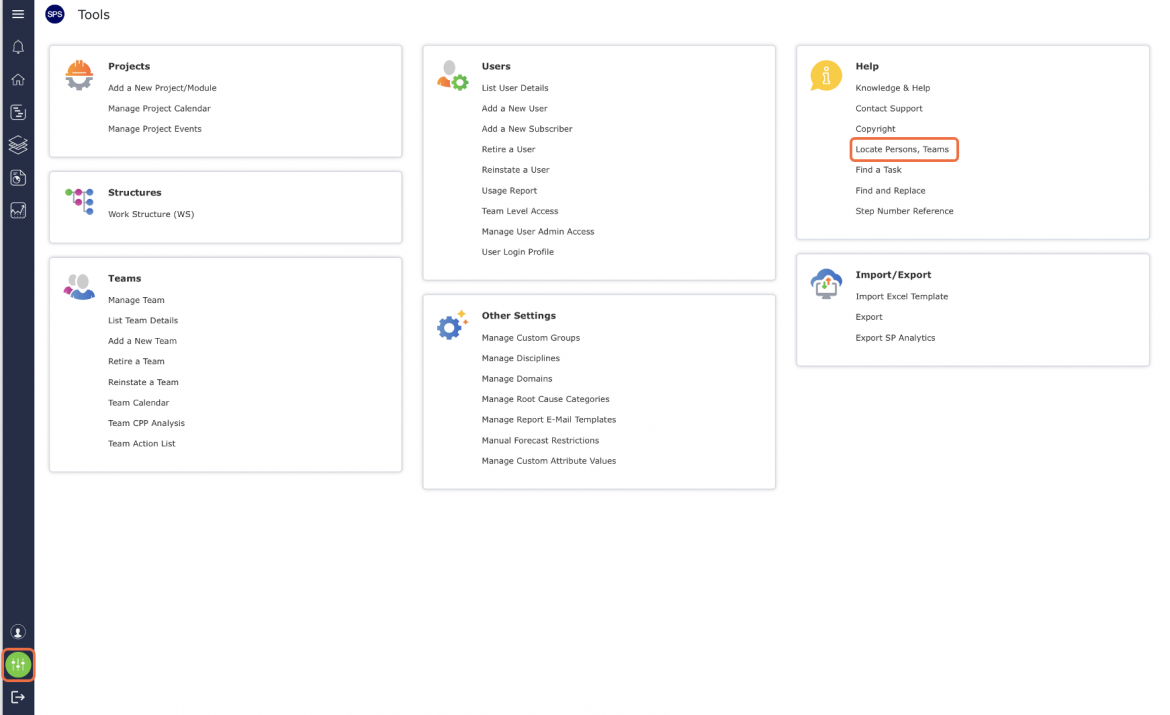
Task: Click the Projects hard hat icon
Action: [x=79, y=75]
